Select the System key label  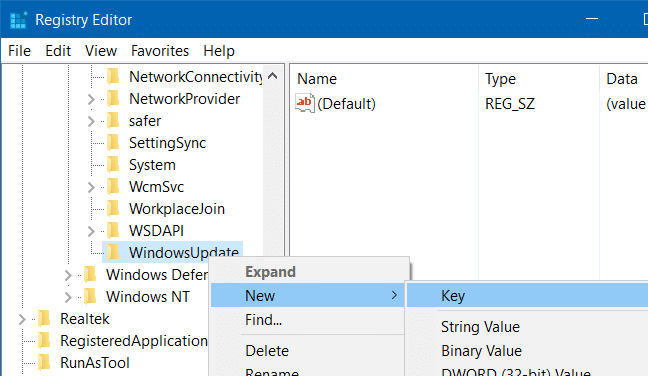[152, 165]
